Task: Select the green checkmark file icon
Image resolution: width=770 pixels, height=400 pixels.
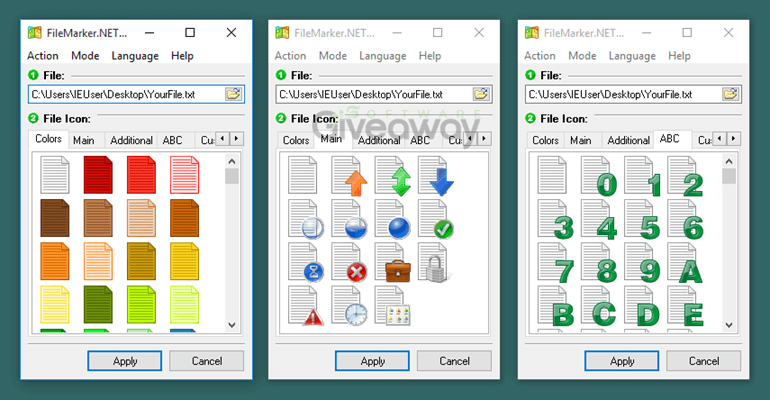Action: 436,219
